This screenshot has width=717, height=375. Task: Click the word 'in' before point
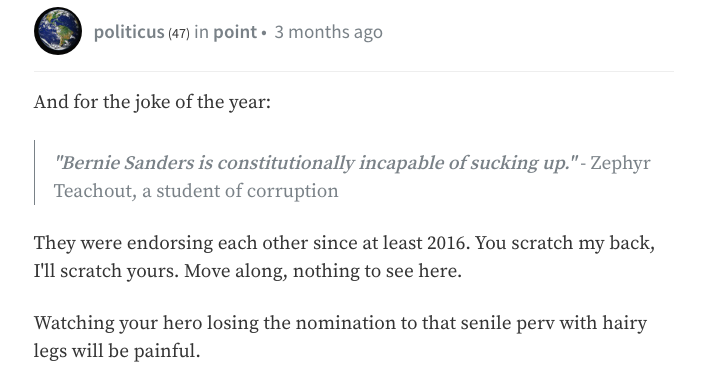(x=201, y=32)
